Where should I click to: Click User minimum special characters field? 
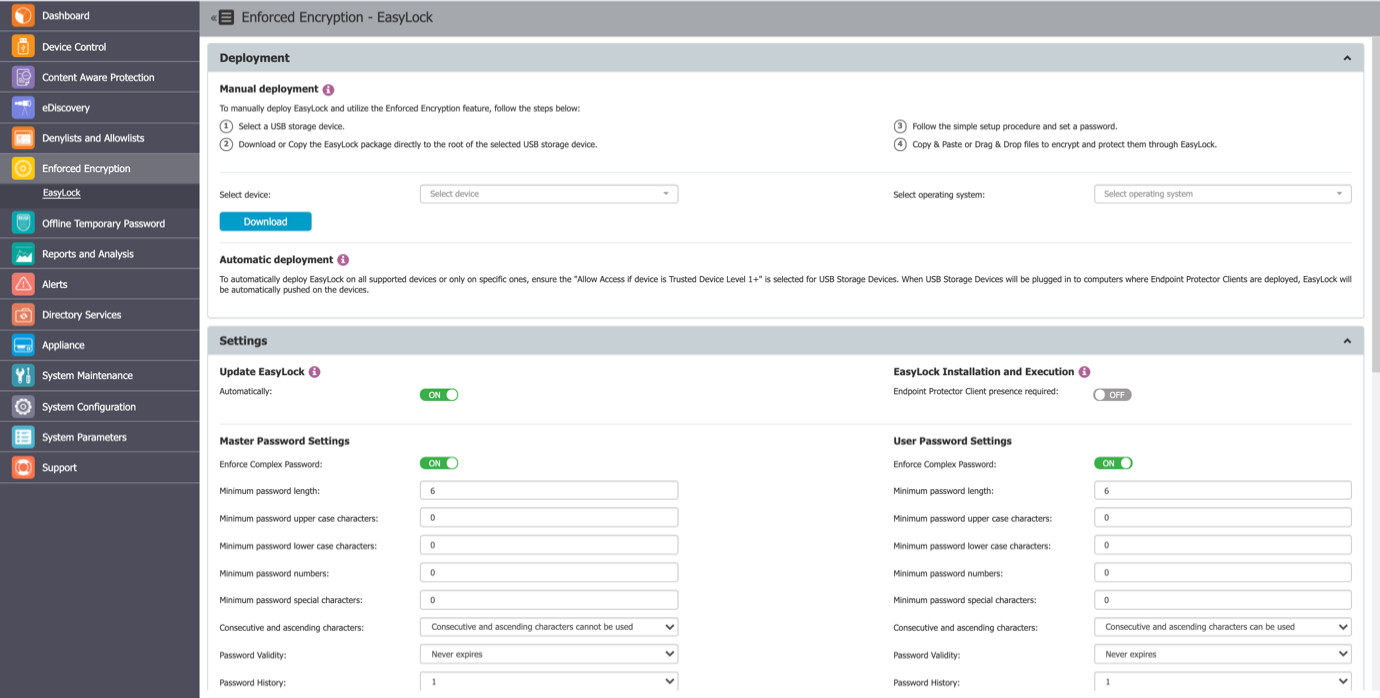(x=1222, y=600)
